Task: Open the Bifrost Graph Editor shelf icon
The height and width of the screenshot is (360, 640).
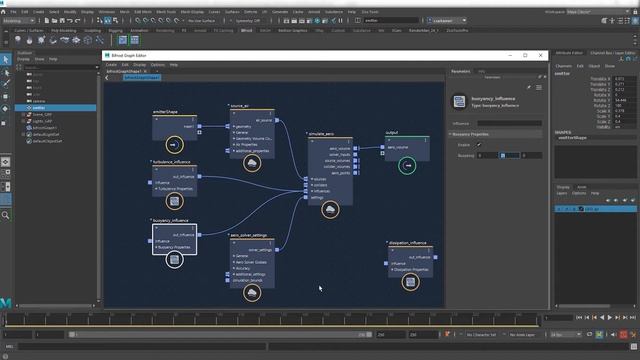Action: pyautogui.click(x=123, y=40)
